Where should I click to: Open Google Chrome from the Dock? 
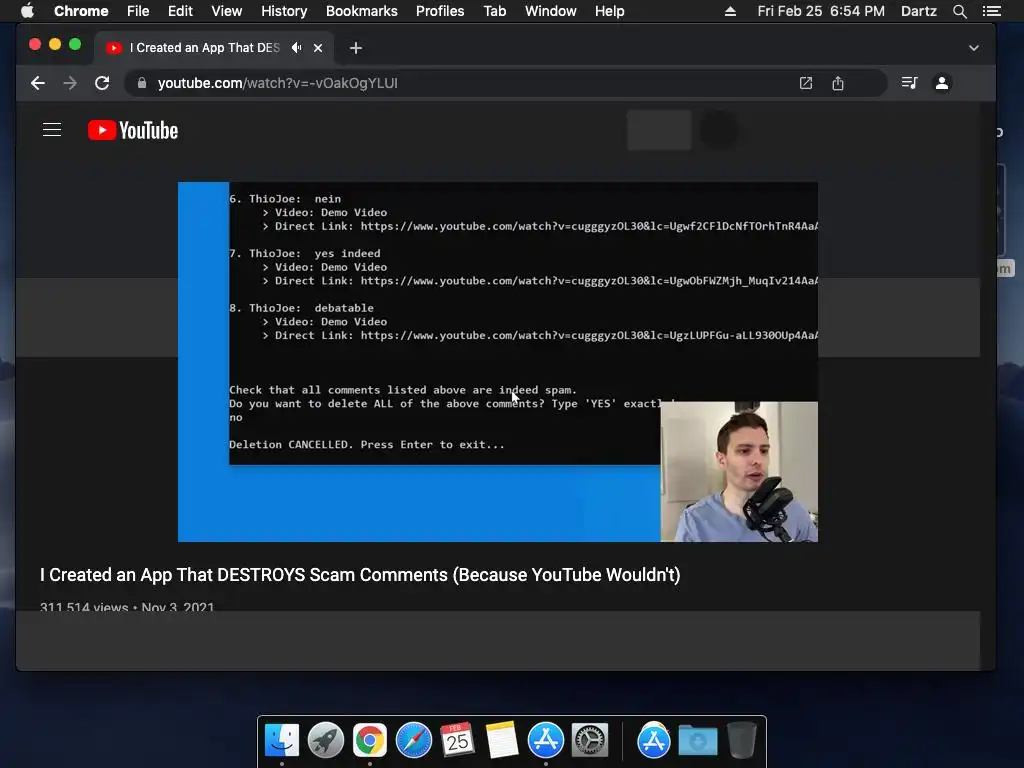(370, 741)
